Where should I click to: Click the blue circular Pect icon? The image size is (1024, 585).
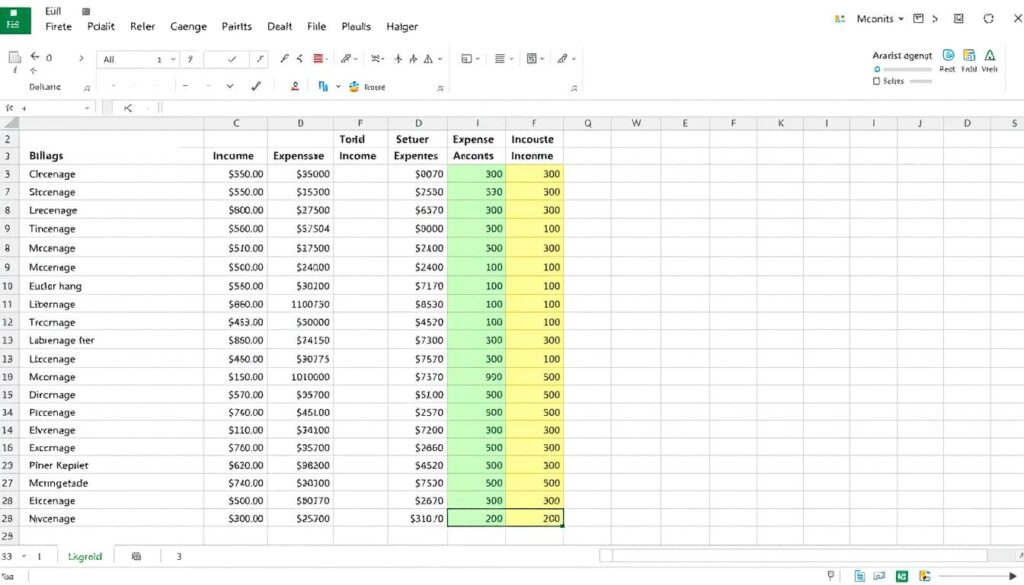coord(948,55)
